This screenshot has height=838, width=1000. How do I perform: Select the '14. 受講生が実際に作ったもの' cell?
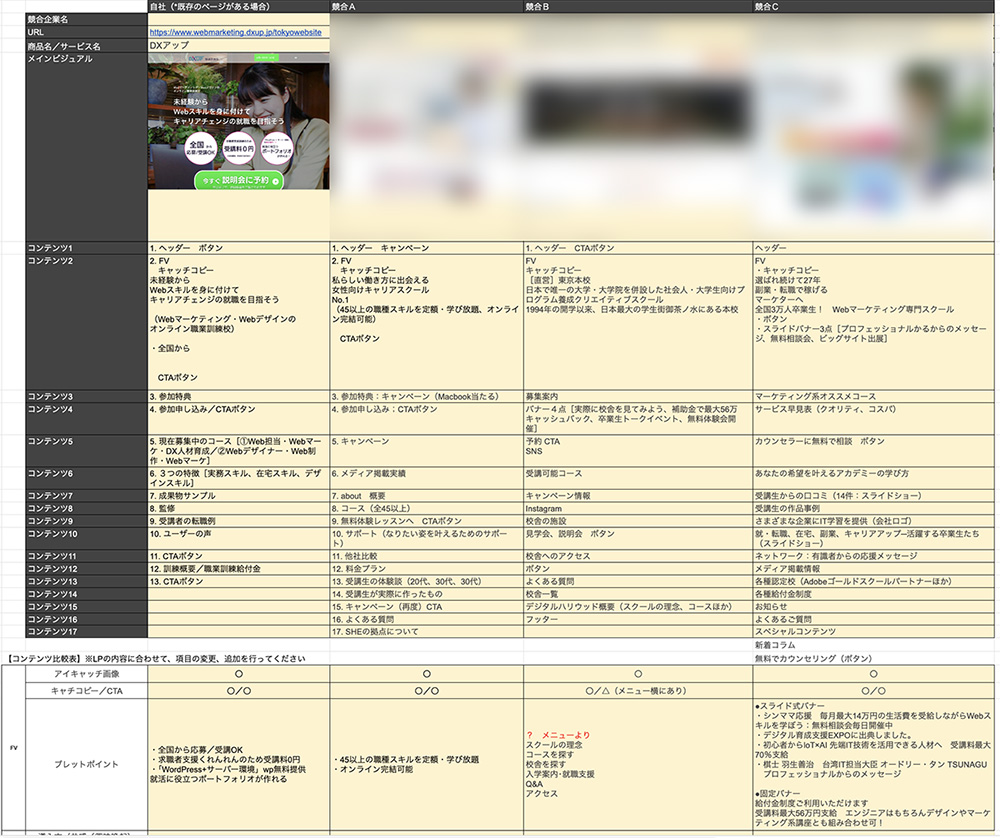pyautogui.click(x=427, y=594)
